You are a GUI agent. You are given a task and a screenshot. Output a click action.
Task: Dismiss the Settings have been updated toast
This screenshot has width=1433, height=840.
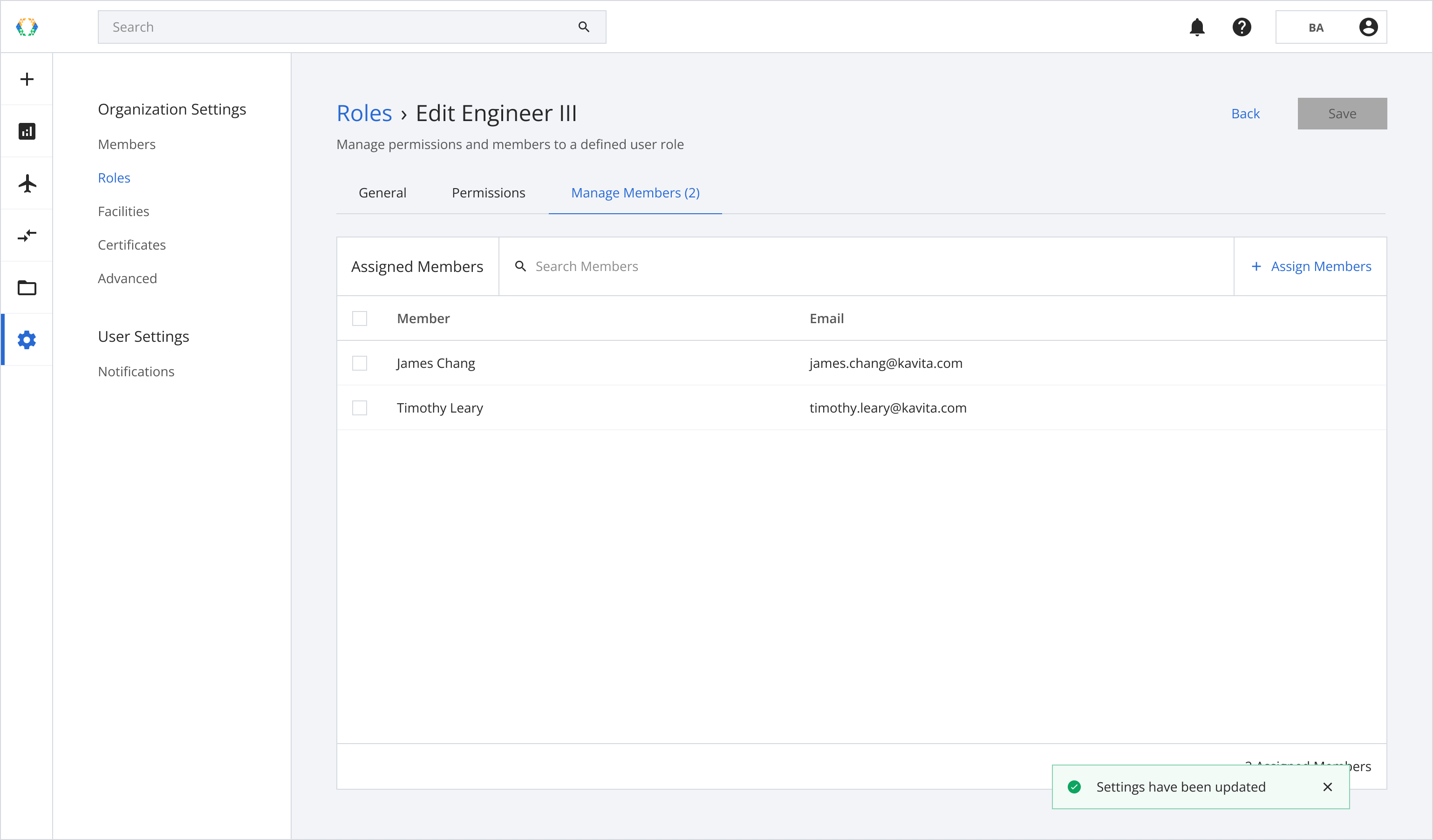pos(1328,786)
